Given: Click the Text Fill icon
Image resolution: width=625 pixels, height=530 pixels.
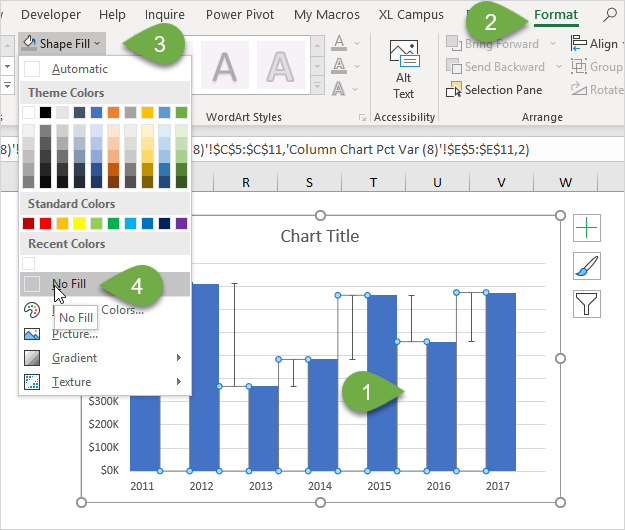Looking at the screenshot, I should [x=339, y=43].
